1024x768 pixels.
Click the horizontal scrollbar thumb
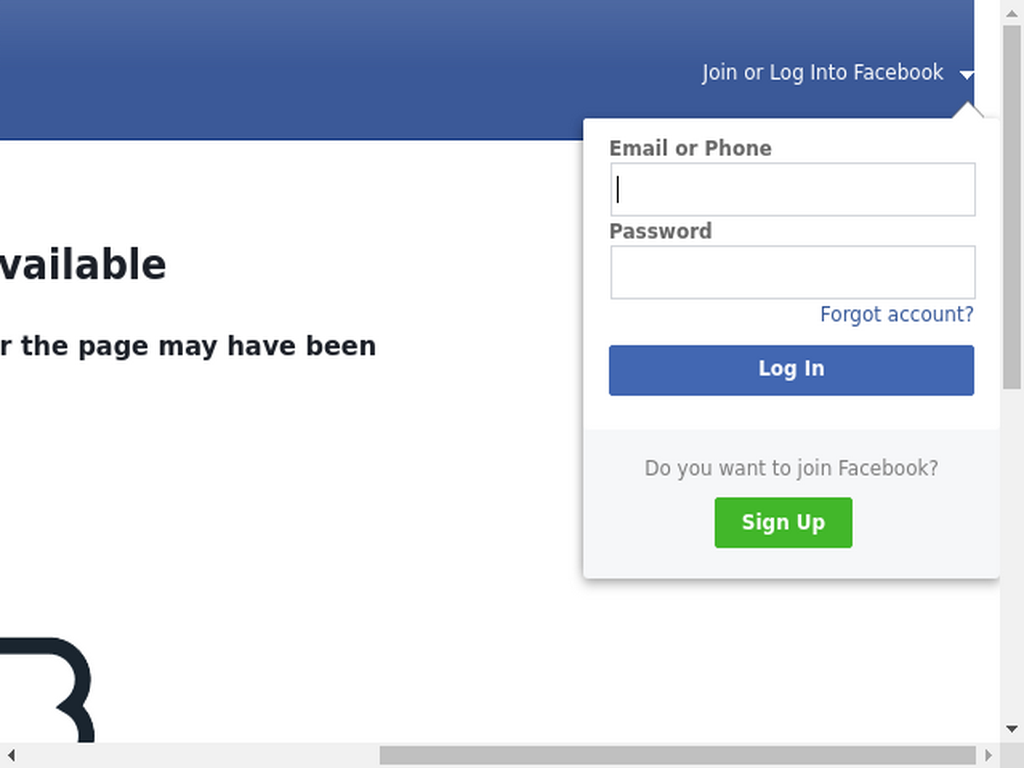click(678, 755)
